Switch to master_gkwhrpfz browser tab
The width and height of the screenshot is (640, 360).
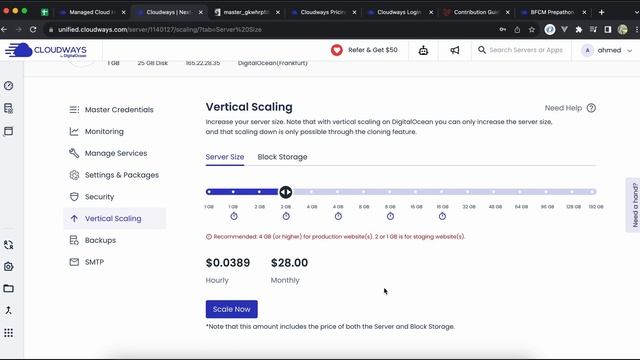click(x=247, y=12)
